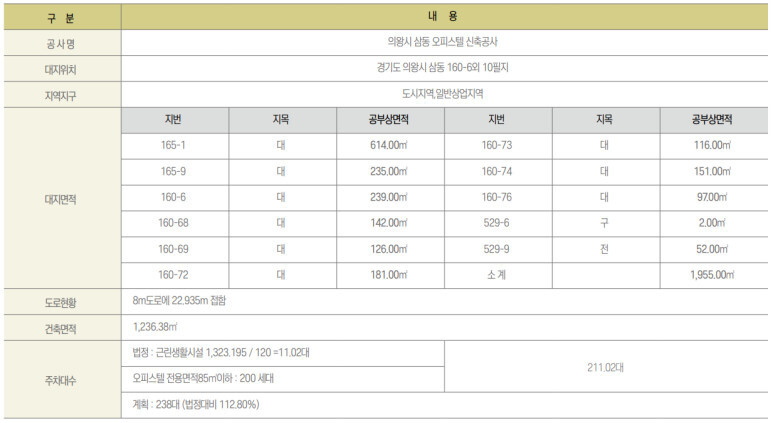
Task: Click the 구 land category cell
Action: pos(606,224)
